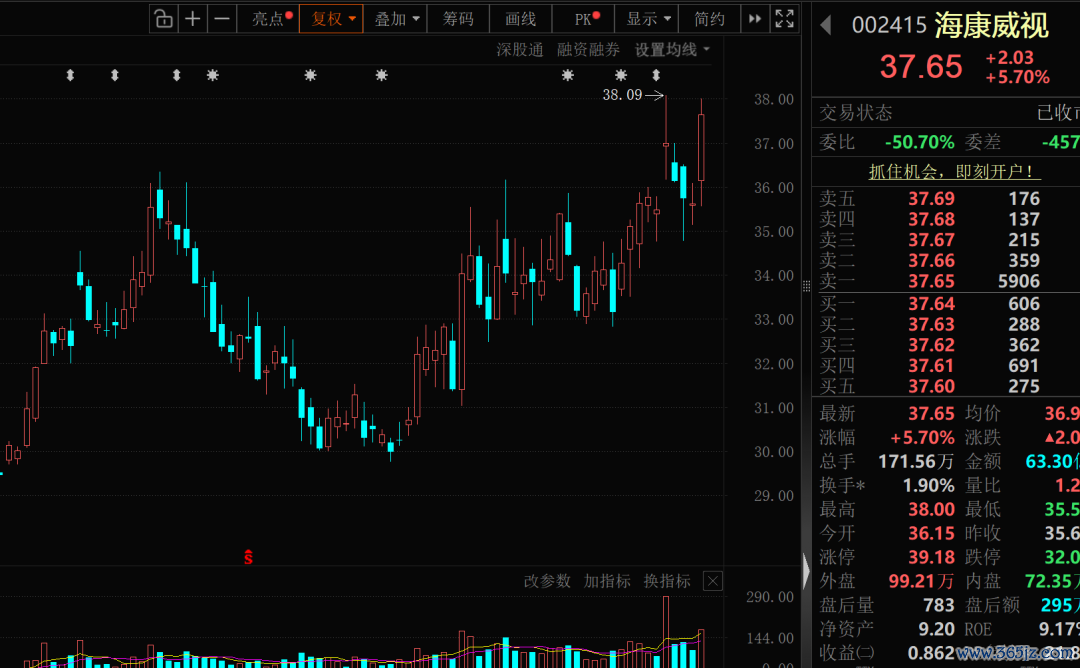Click 改参数 to edit indicator parameters
Viewport: 1080px width, 668px height.
(548, 581)
